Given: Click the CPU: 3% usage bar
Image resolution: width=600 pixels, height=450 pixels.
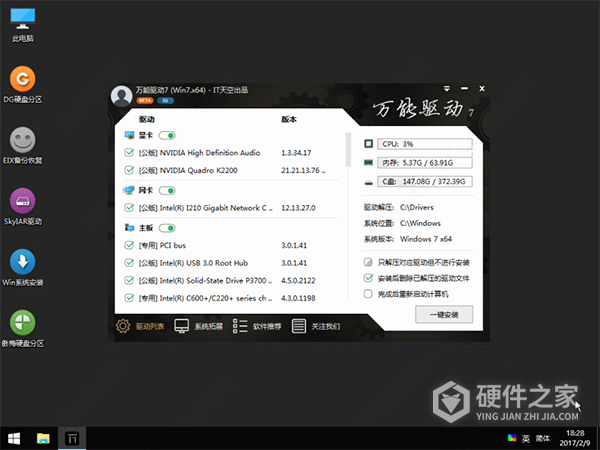Looking at the screenshot, I should click(x=425, y=144).
